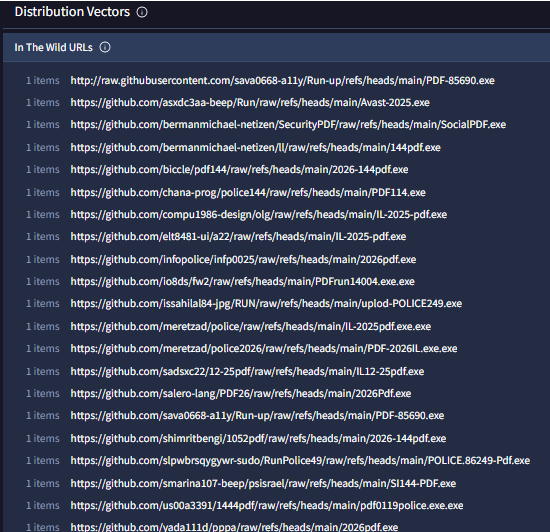This screenshot has height=532, width=550.
Task: Open the asxdc3aa-beep Avast-2025.exe URL
Action: pos(250,103)
